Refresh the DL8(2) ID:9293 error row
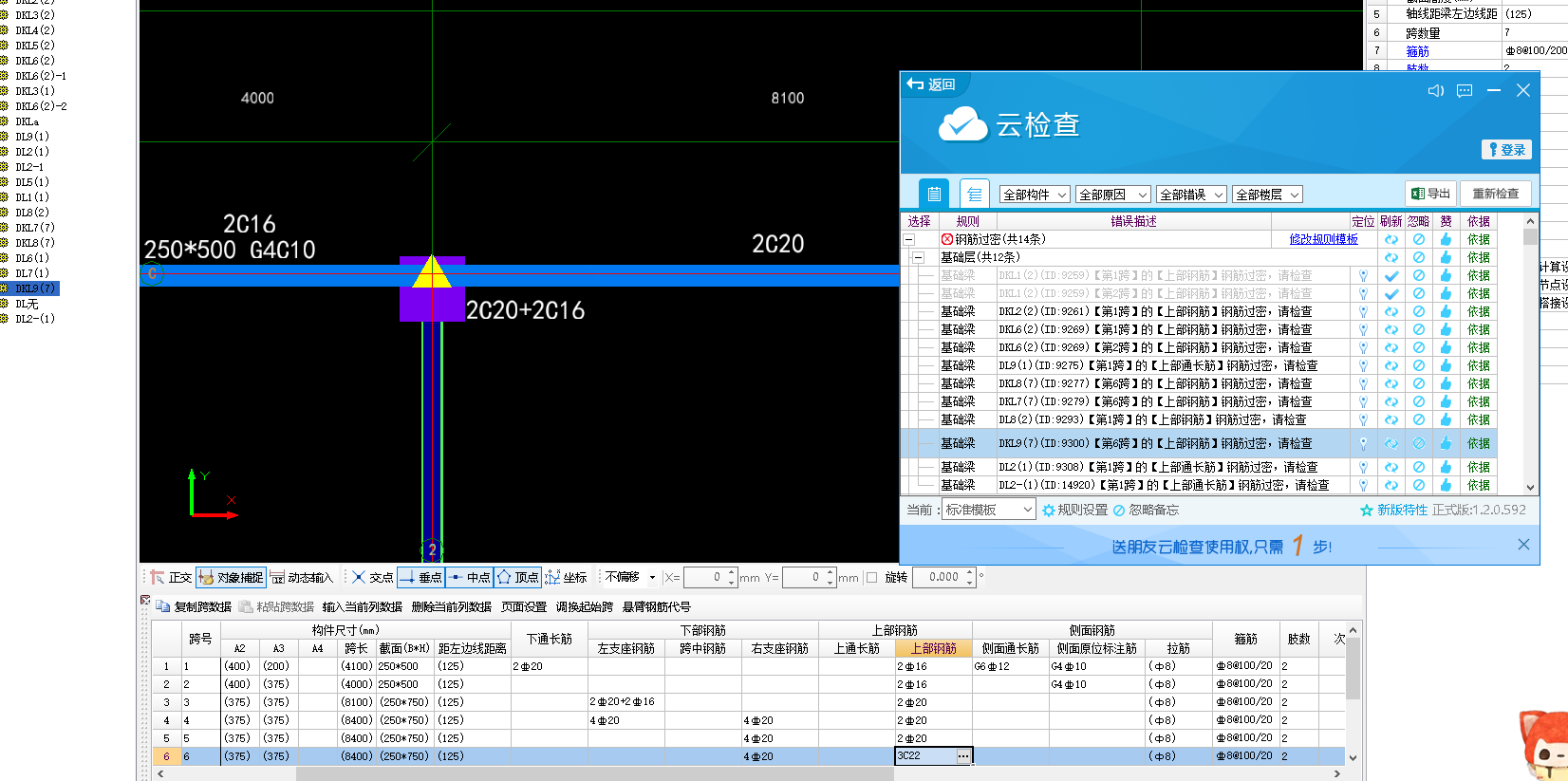This screenshot has width=1568, height=781. [1391, 419]
